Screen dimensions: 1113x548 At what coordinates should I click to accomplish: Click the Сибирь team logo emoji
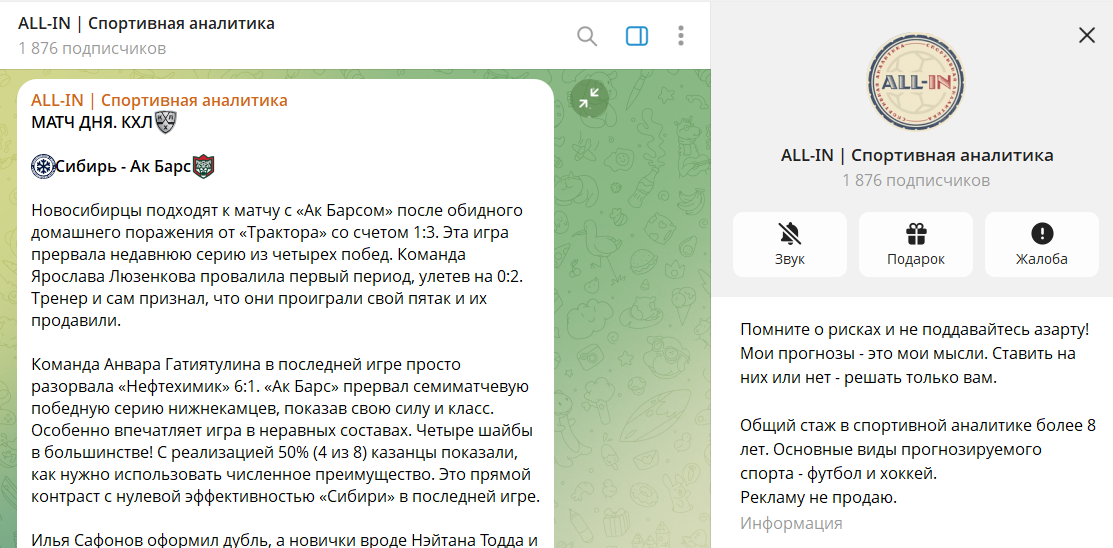point(43,166)
